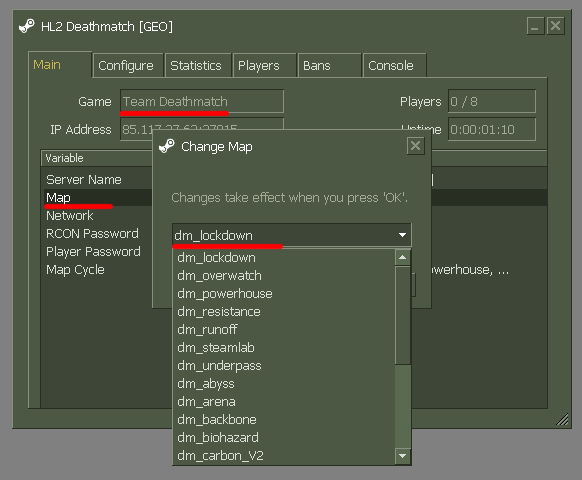Image resolution: width=582 pixels, height=480 pixels.
Task: Click the Uptime field showing 0:00:01:10
Action: point(492,129)
